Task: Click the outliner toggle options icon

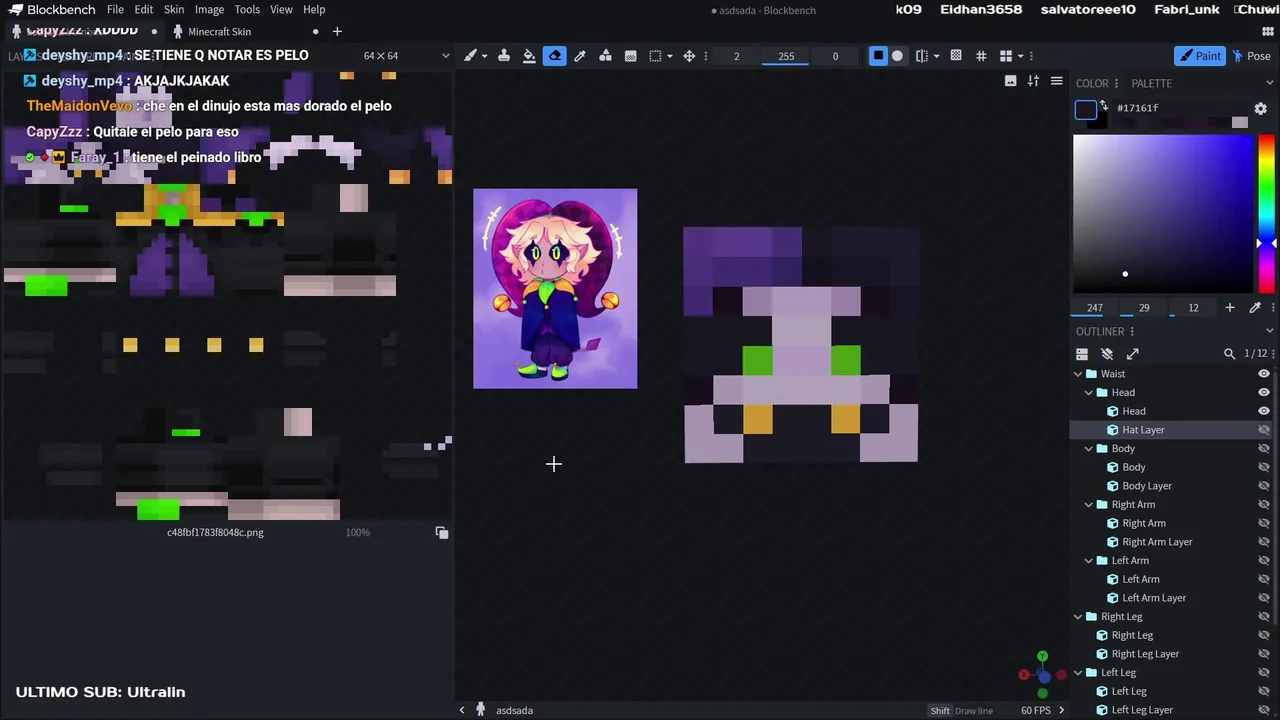Action: pos(1082,354)
